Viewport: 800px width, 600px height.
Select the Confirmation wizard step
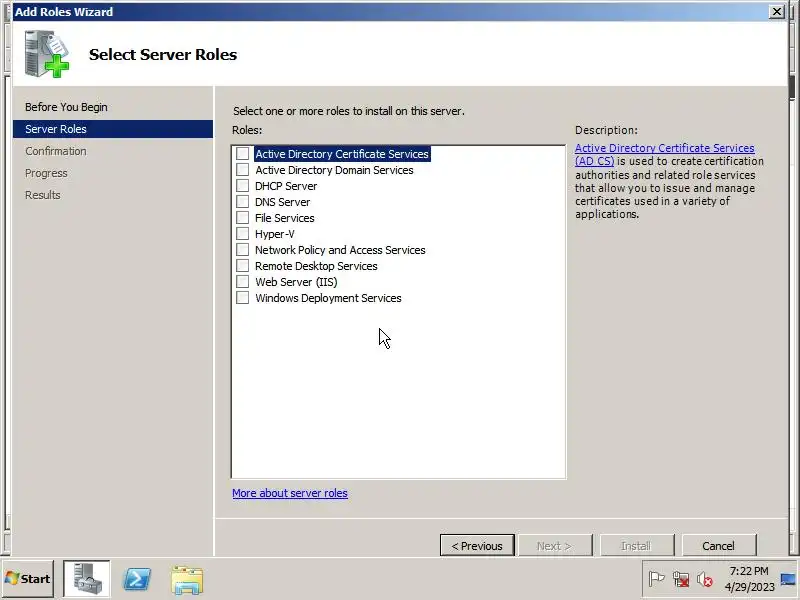point(56,151)
